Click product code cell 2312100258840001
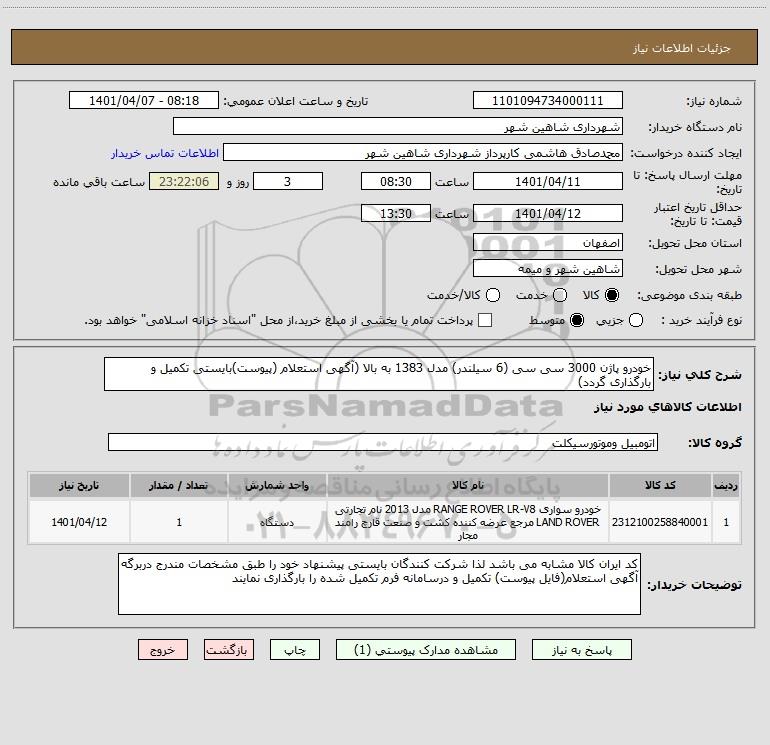The width and height of the screenshot is (770, 745). (x=660, y=522)
